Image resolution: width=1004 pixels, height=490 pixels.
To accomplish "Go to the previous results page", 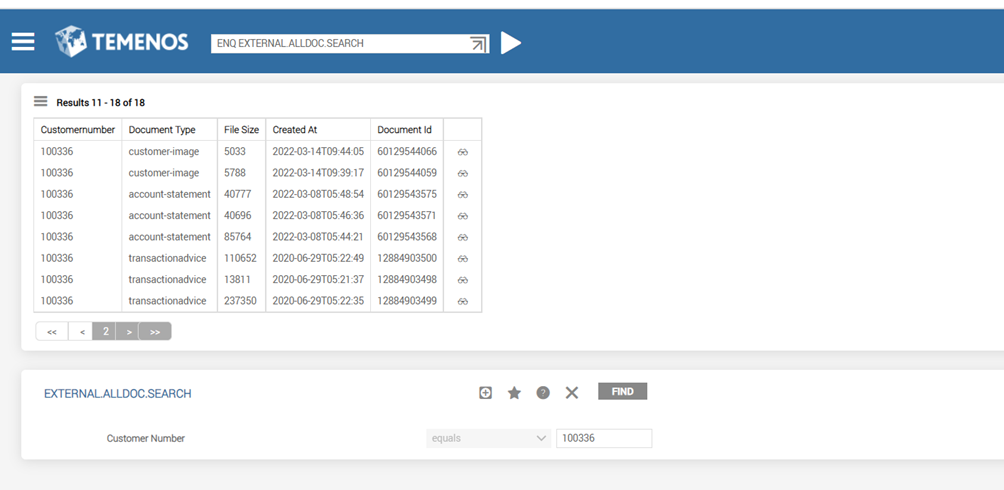I will tap(81, 332).
